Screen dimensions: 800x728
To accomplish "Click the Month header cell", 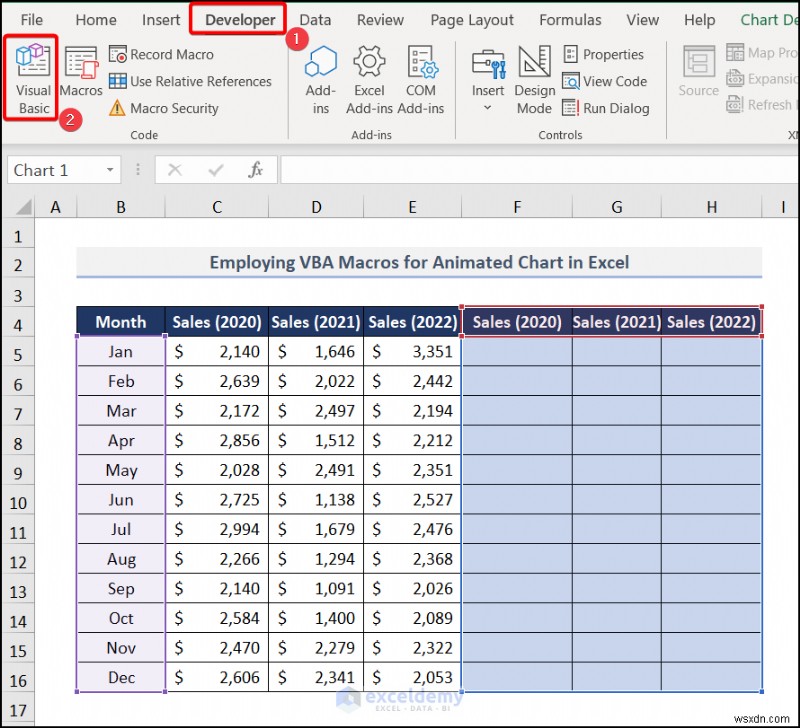I will point(121,322).
